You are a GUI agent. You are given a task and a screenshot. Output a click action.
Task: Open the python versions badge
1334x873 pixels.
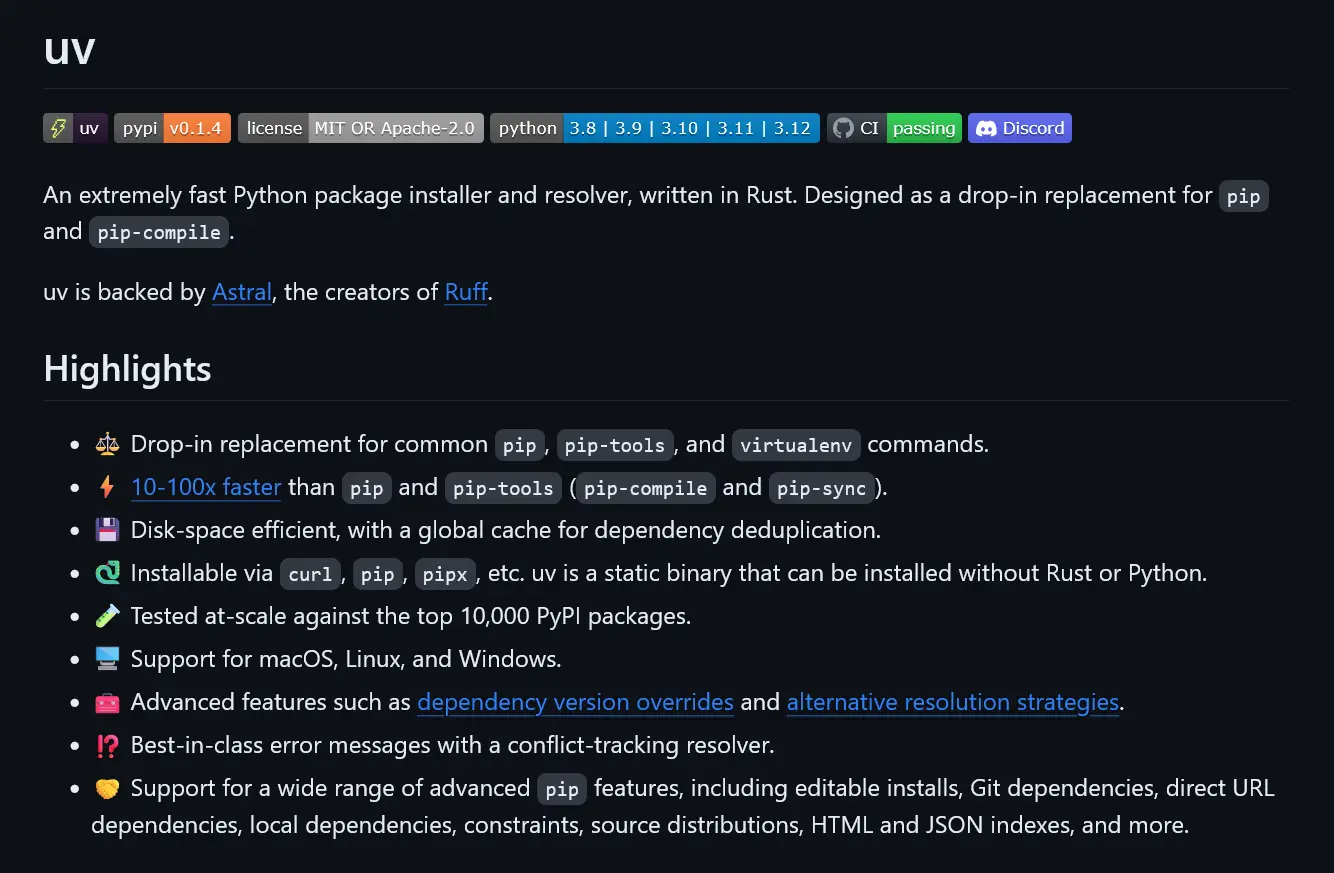[x=655, y=128]
